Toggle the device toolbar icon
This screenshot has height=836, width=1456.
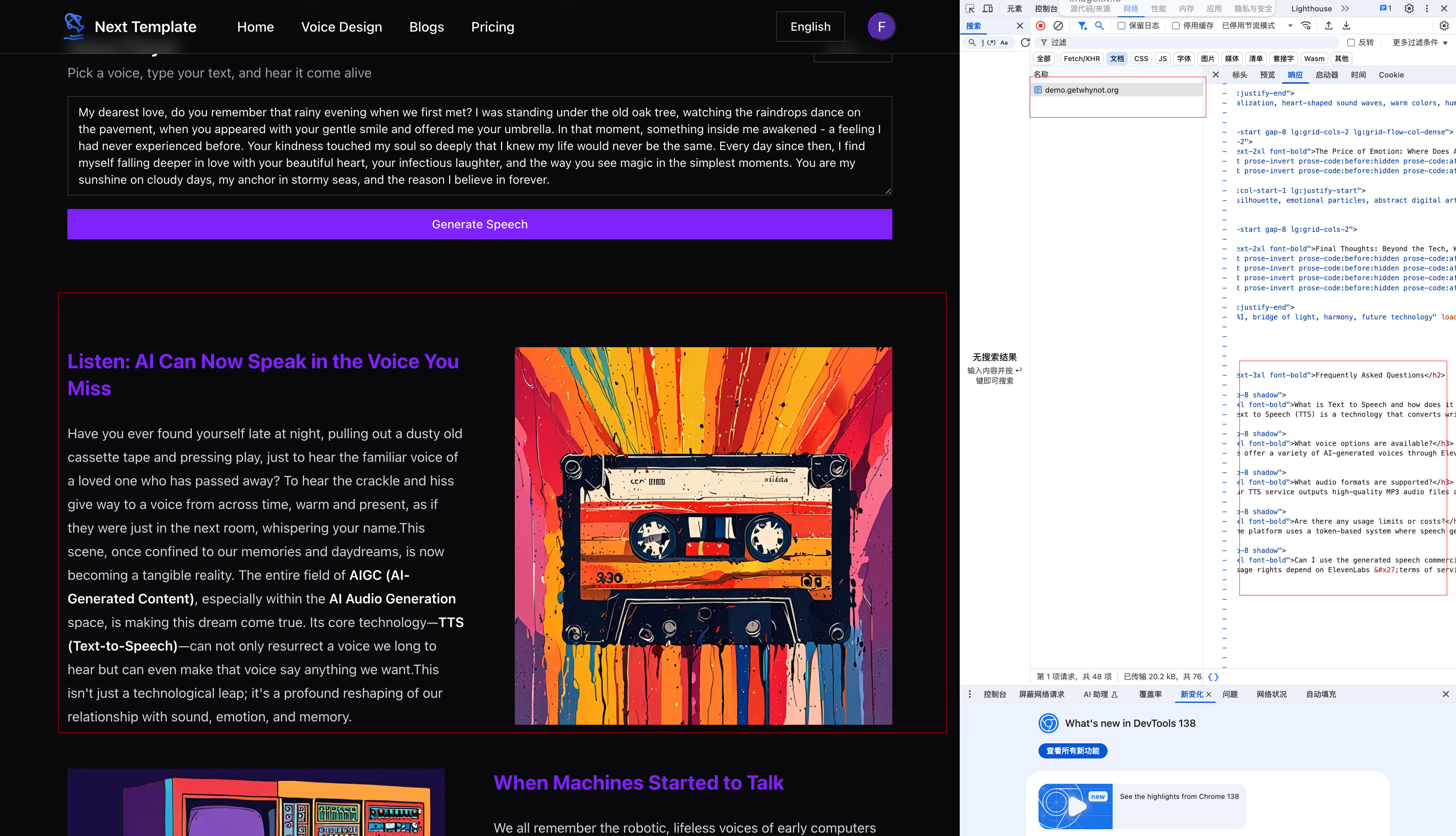[988, 8]
